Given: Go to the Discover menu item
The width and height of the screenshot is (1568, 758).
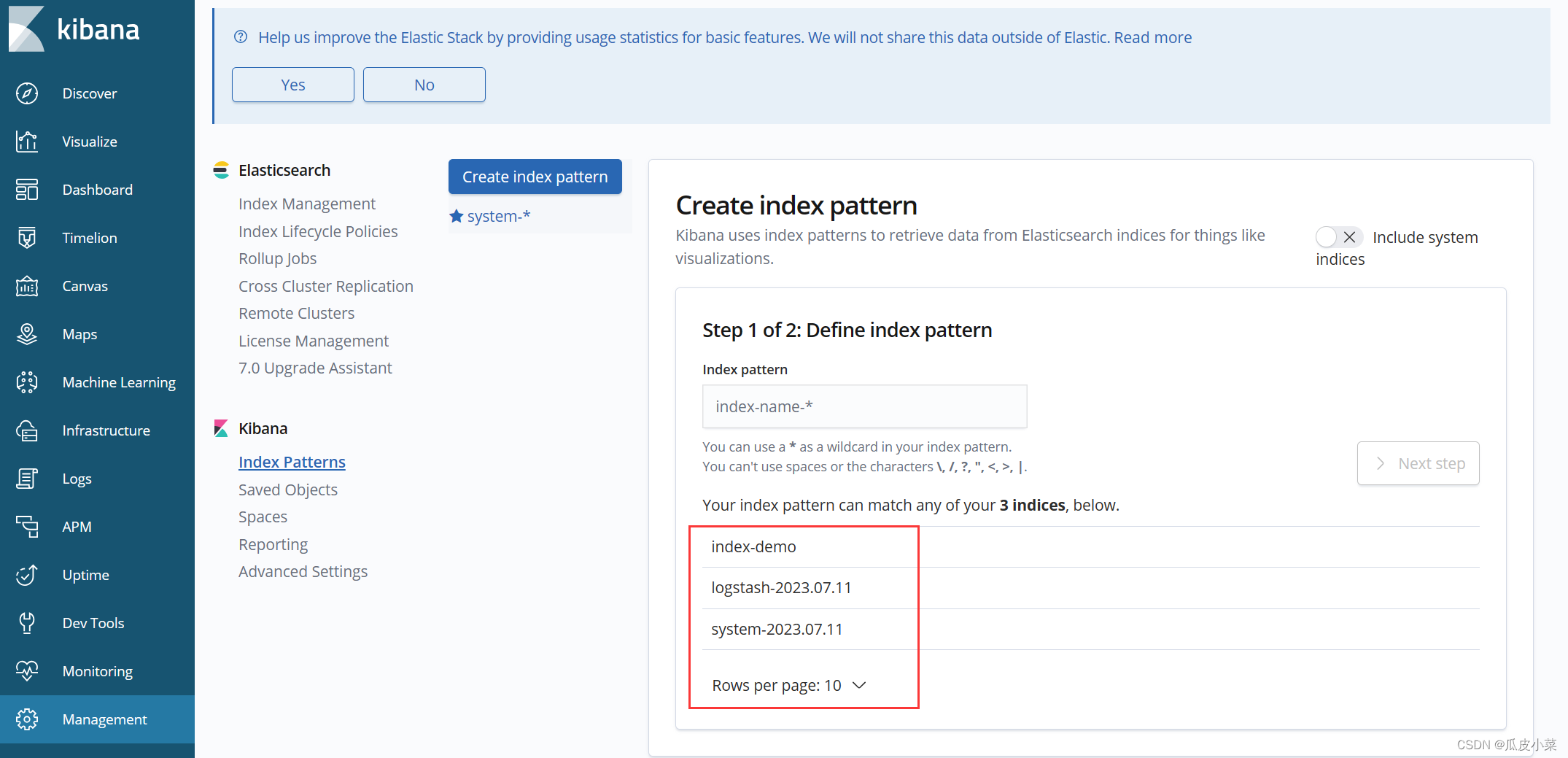Looking at the screenshot, I should (x=90, y=93).
